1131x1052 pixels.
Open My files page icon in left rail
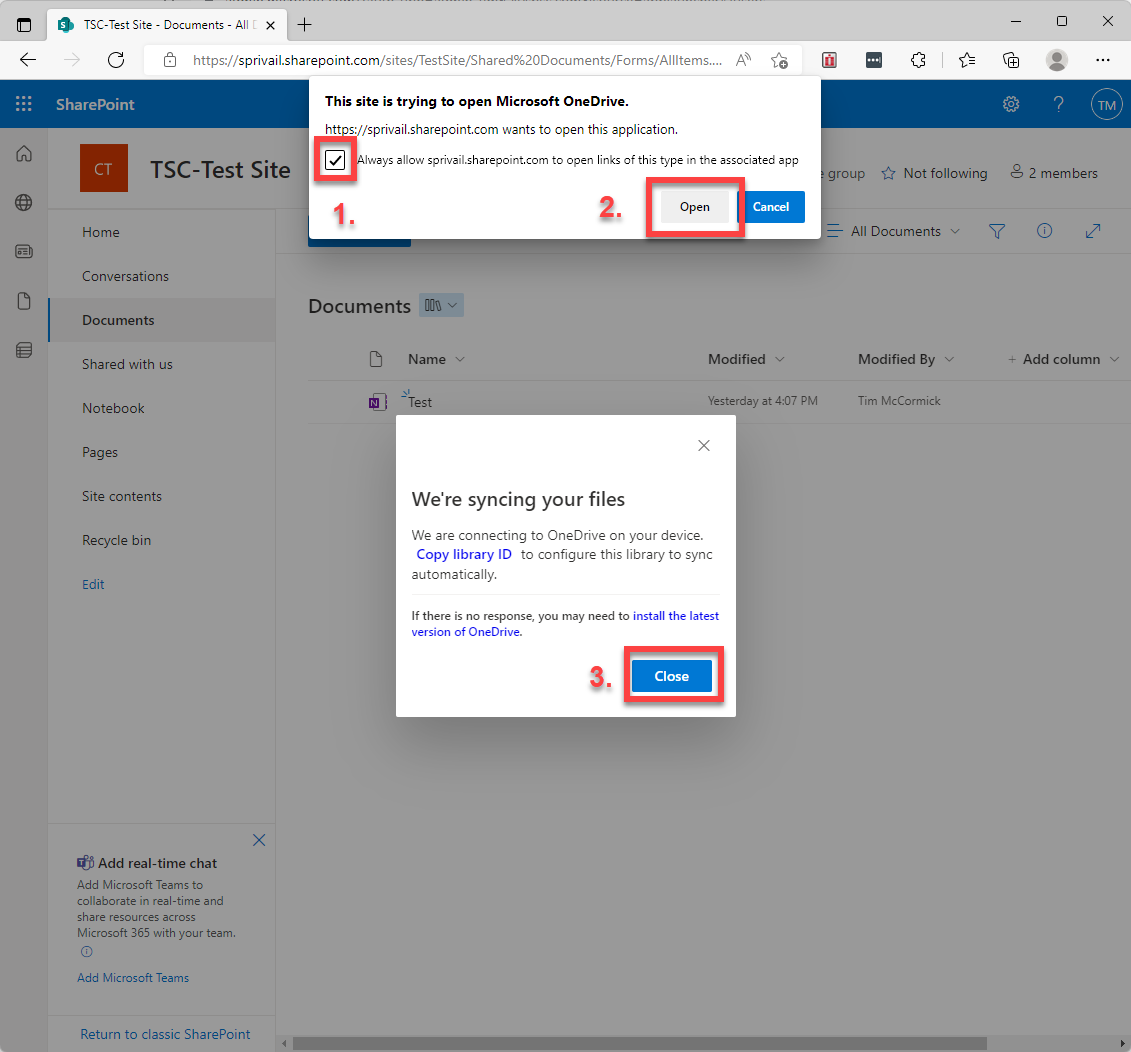24,301
